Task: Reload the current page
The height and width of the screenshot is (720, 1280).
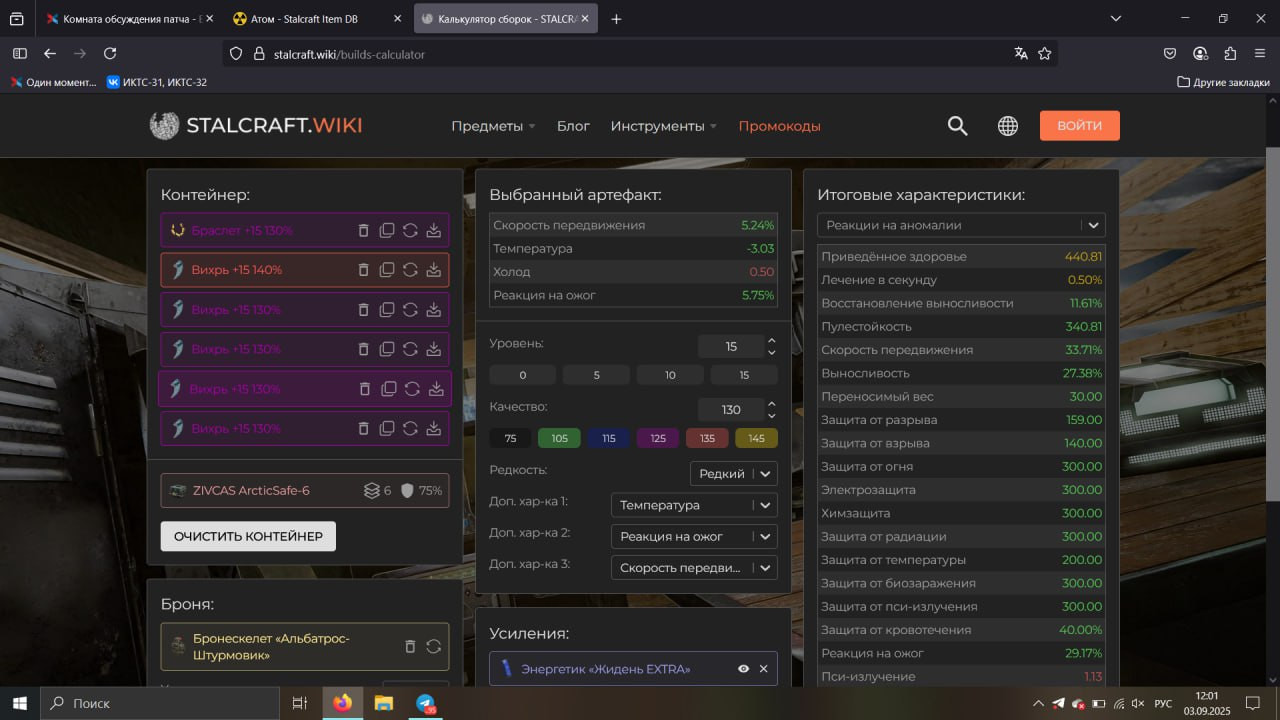Action: coord(110,53)
